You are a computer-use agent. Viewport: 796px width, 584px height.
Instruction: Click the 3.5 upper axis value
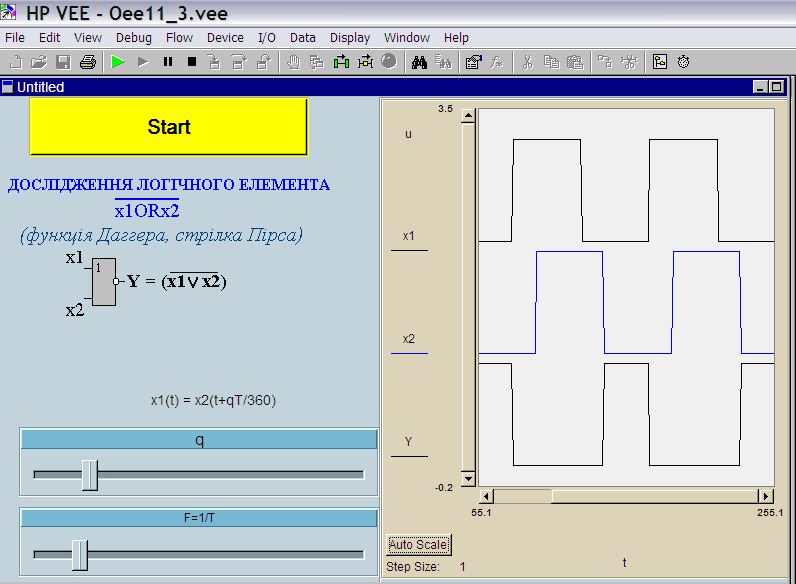(x=445, y=109)
